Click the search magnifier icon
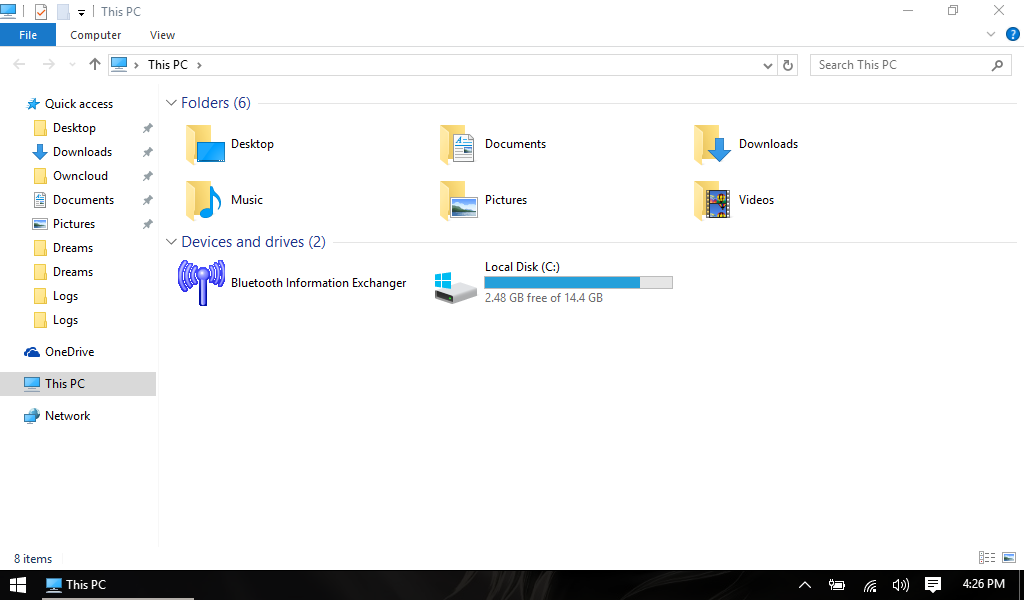Viewport: 1024px width, 600px height. [997, 65]
